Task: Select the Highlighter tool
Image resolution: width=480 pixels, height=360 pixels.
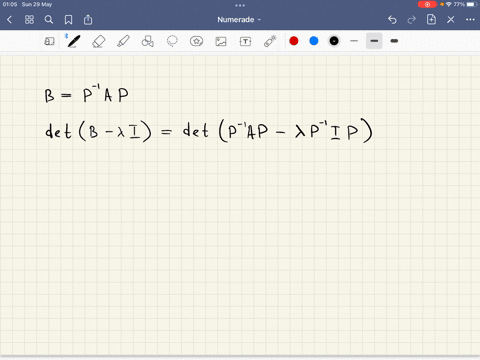Action: (x=123, y=41)
